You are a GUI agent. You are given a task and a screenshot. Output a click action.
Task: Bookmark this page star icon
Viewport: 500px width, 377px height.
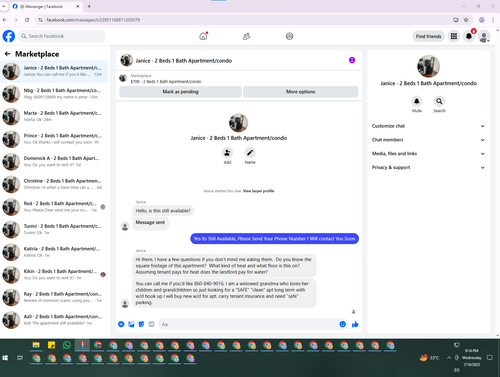coord(466,20)
